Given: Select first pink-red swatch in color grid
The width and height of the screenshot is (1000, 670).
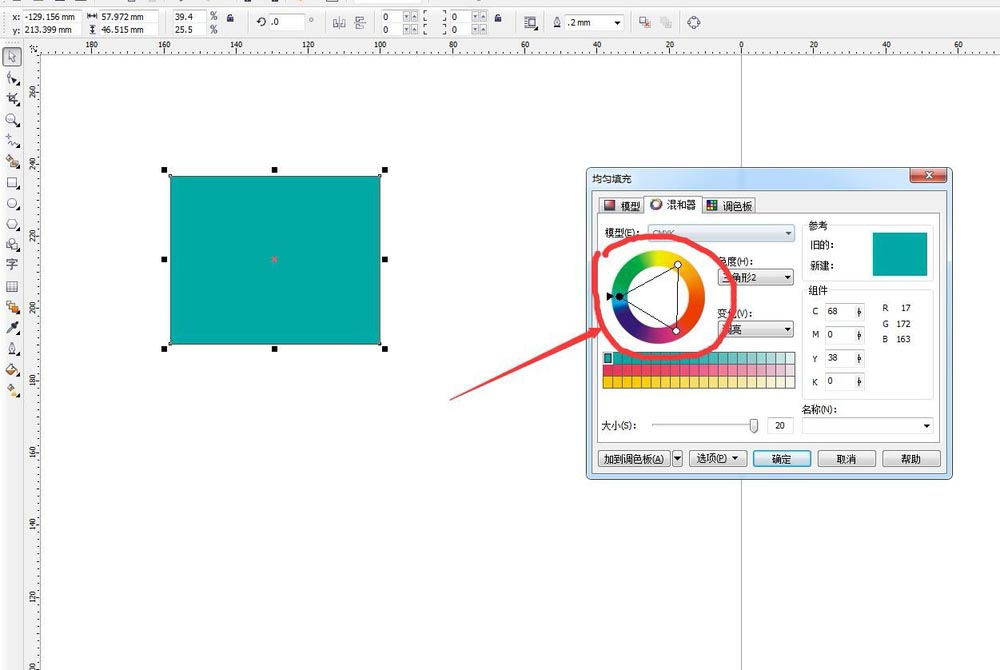Looking at the screenshot, I should 608,370.
